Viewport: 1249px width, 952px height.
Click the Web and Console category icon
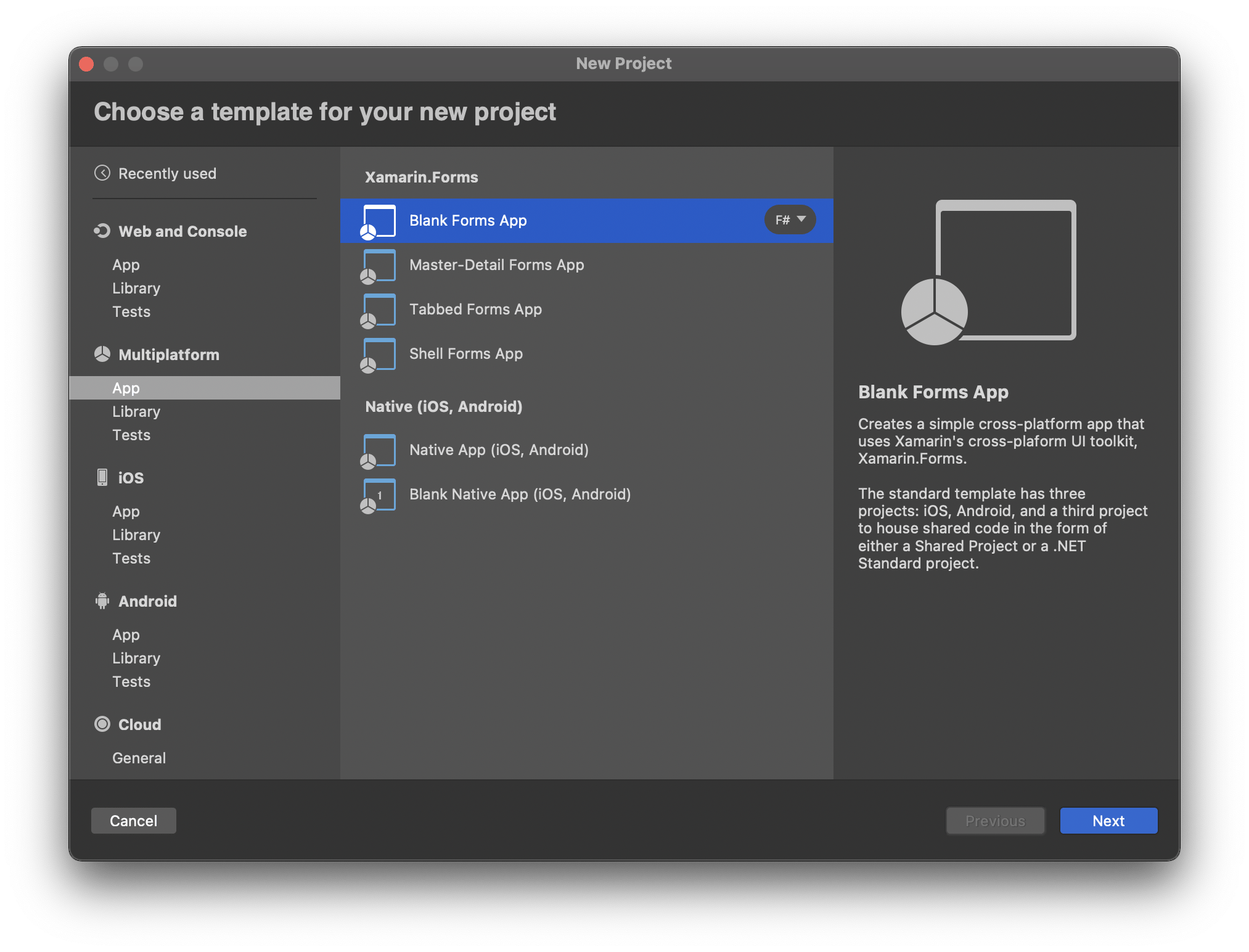point(102,231)
